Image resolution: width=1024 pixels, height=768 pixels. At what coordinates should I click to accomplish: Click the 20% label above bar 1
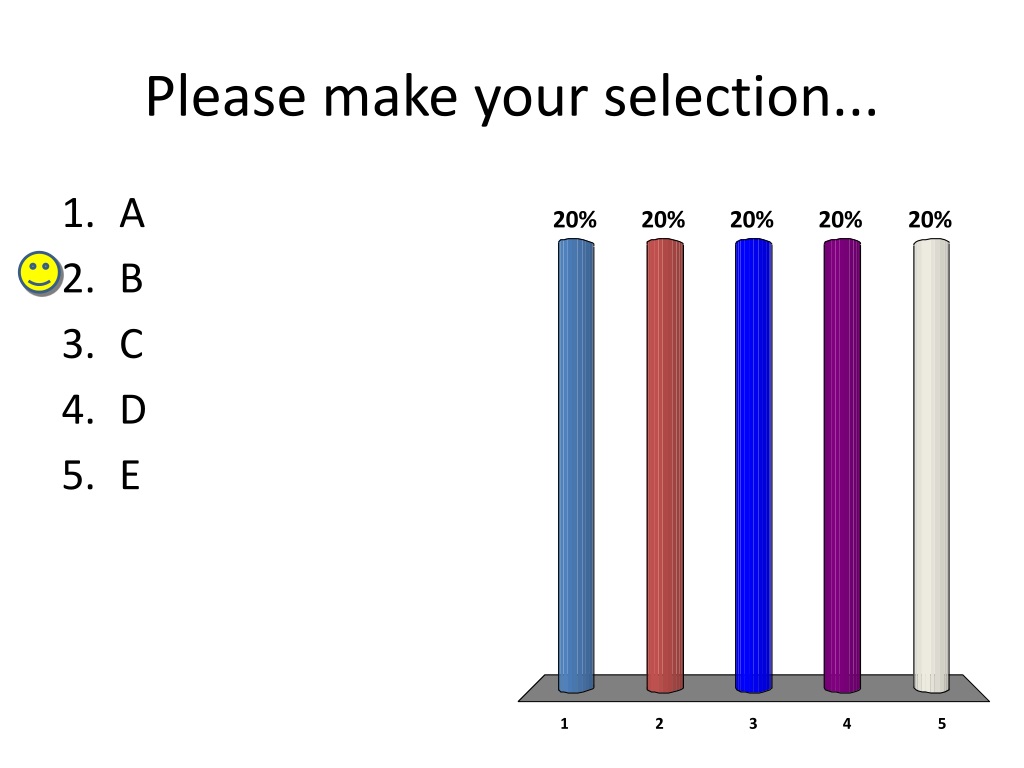pos(575,220)
